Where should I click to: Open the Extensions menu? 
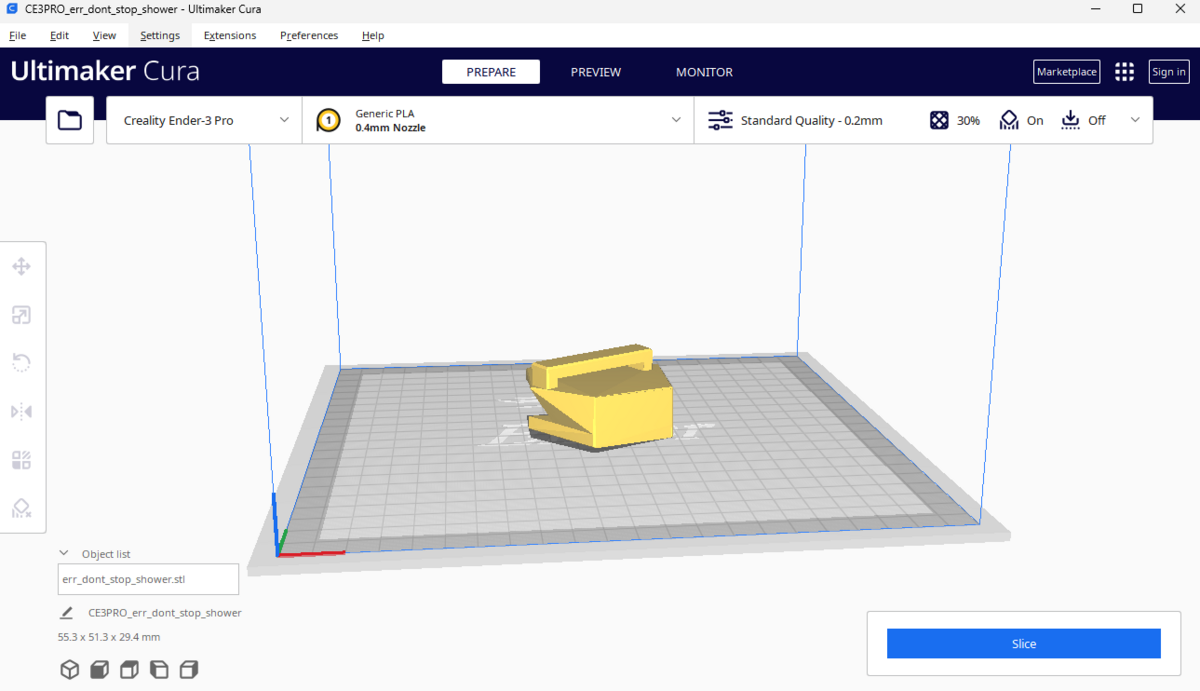(x=230, y=35)
